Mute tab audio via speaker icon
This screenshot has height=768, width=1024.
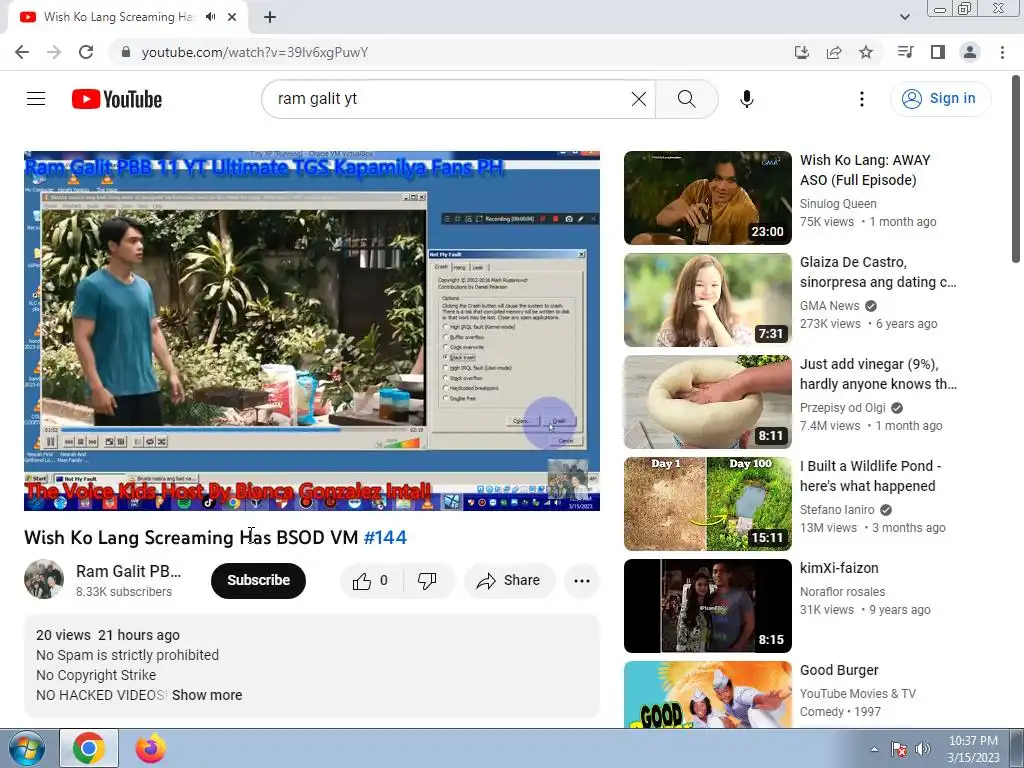(210, 17)
